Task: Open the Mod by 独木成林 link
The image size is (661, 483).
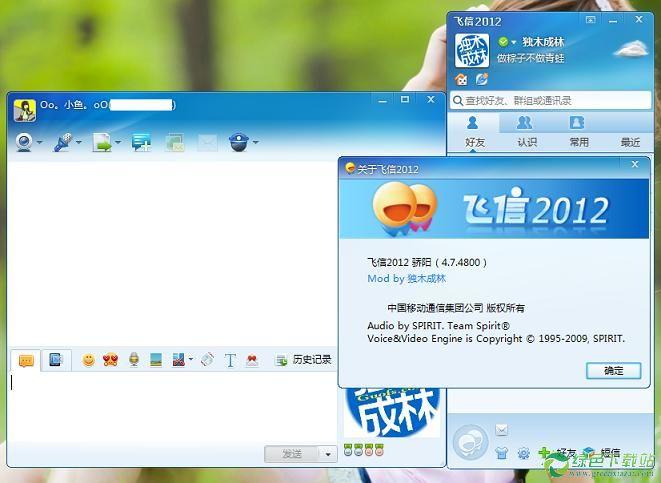Action: point(406,279)
